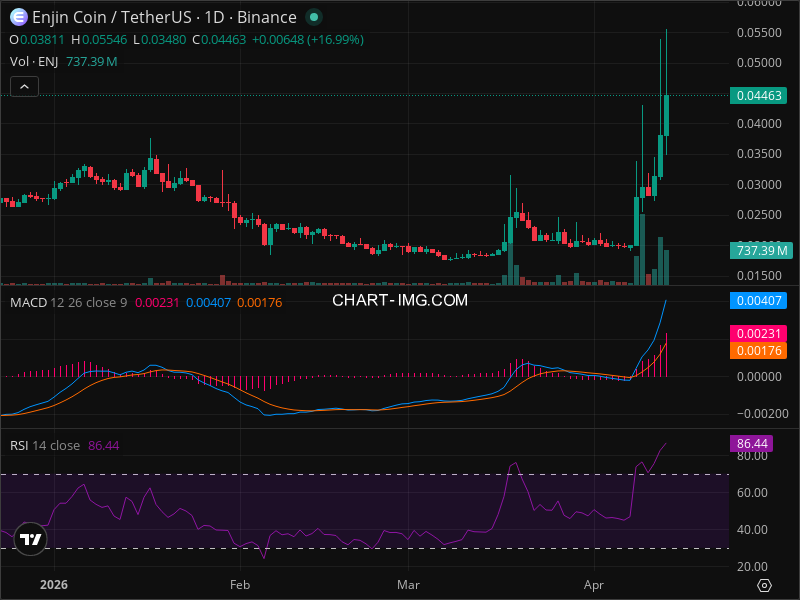Viewport: 800px width, 600px height.
Task: Click the Mar label on time axis
Action: point(408,585)
